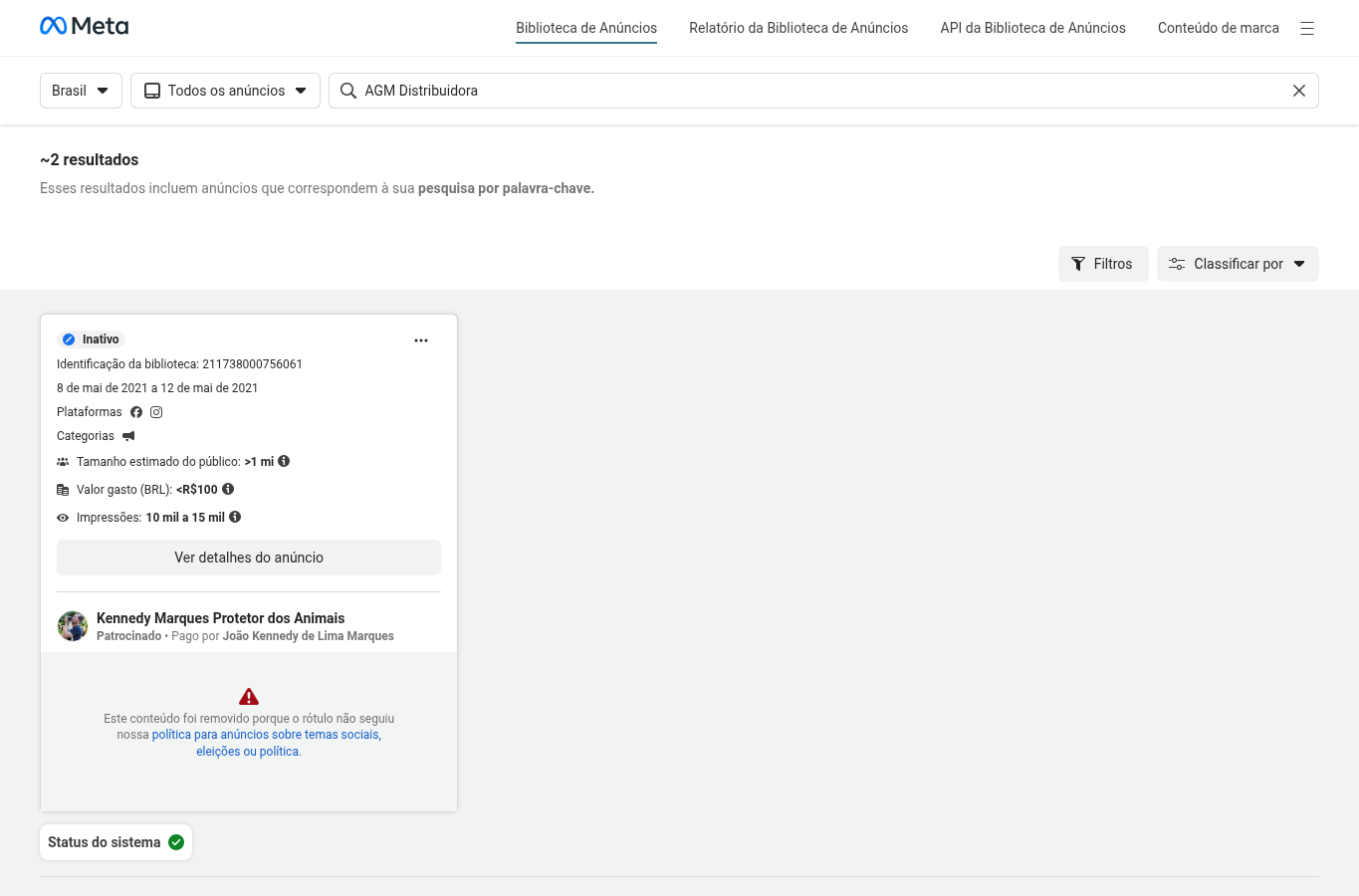Viewport: 1359px width, 896px height.
Task: Select the library ID 211738000756061 text
Action: 252,364
